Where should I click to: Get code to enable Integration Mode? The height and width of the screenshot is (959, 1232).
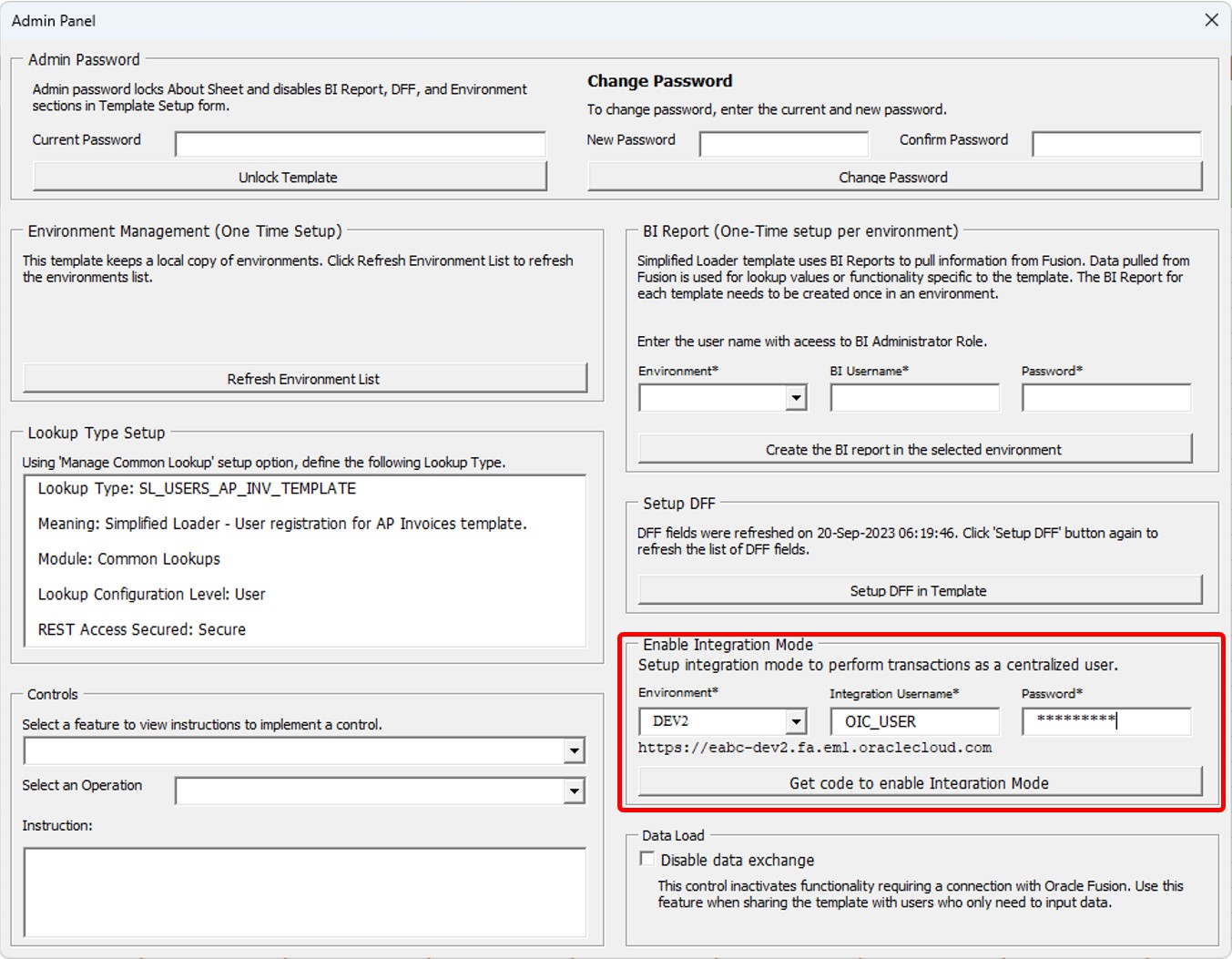coord(919,781)
